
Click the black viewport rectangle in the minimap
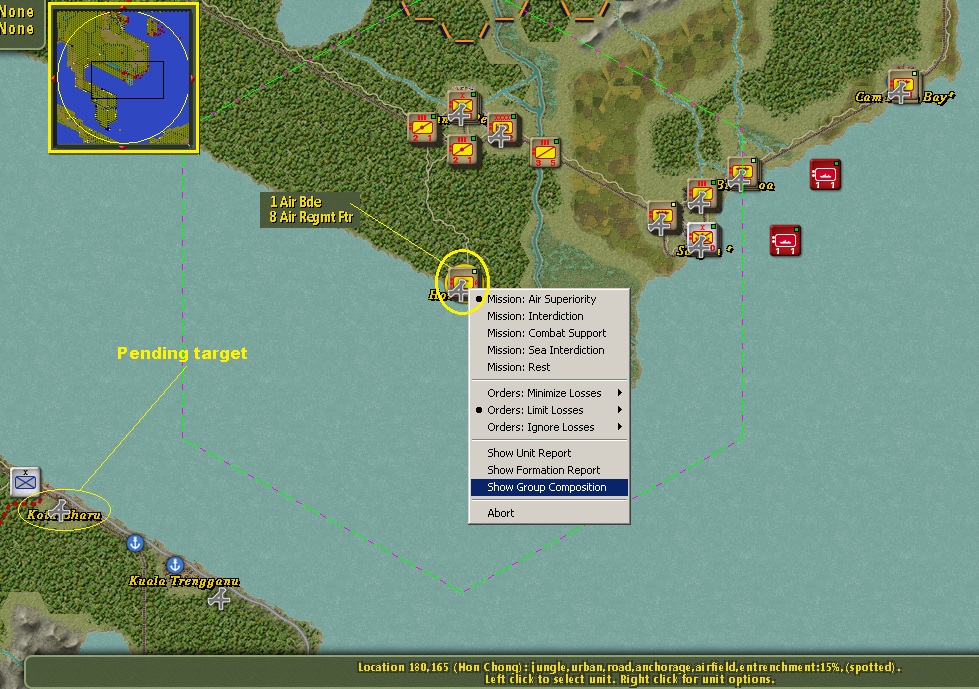click(127, 80)
